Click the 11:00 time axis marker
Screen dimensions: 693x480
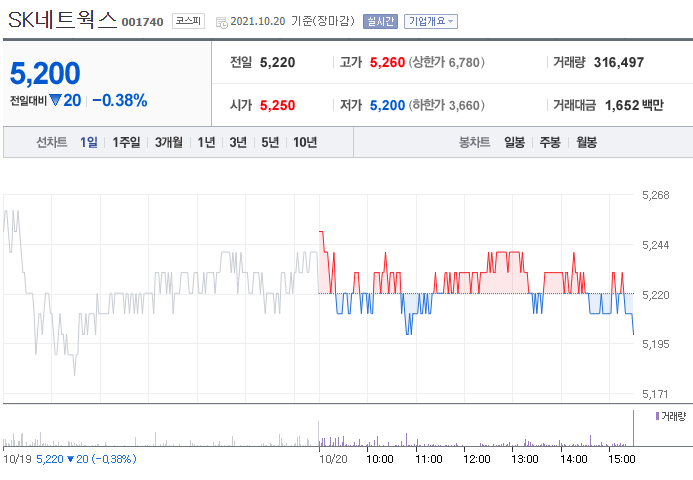pyautogui.click(x=429, y=459)
